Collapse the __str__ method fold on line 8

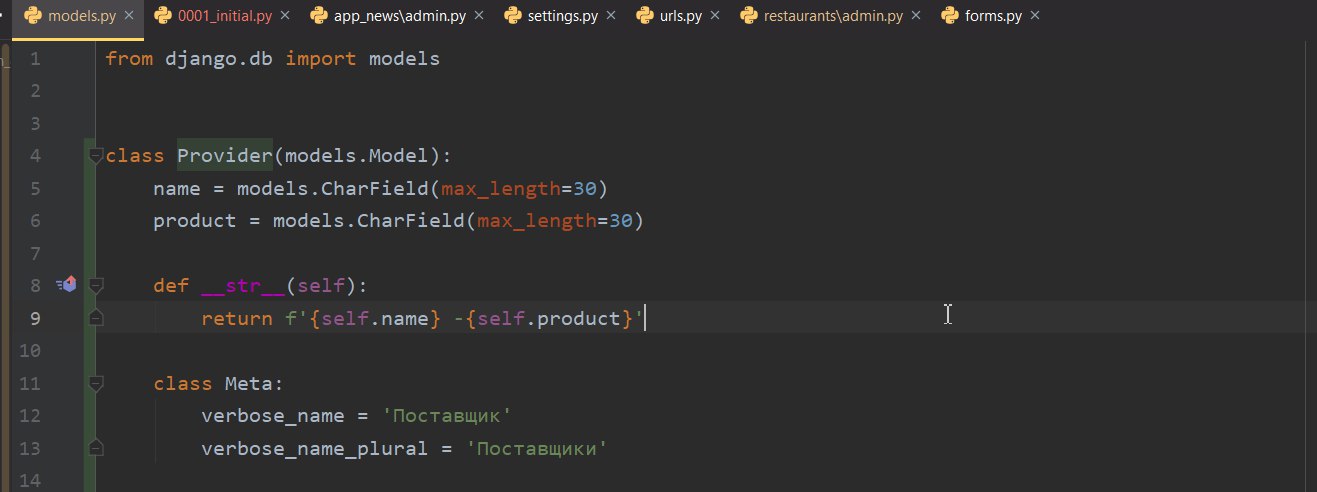click(x=96, y=285)
